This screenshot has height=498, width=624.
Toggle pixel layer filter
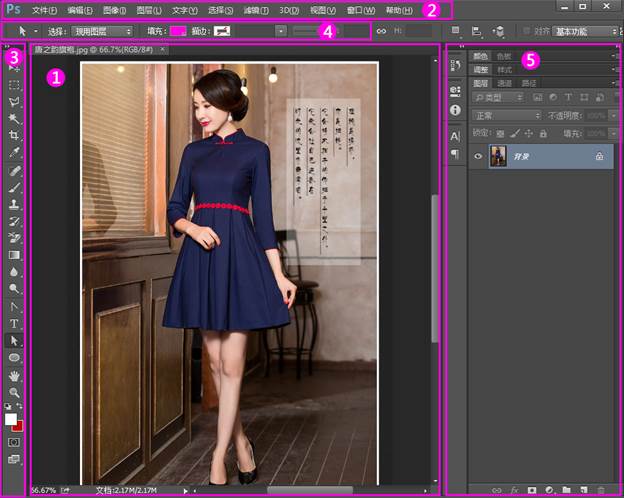click(x=538, y=97)
